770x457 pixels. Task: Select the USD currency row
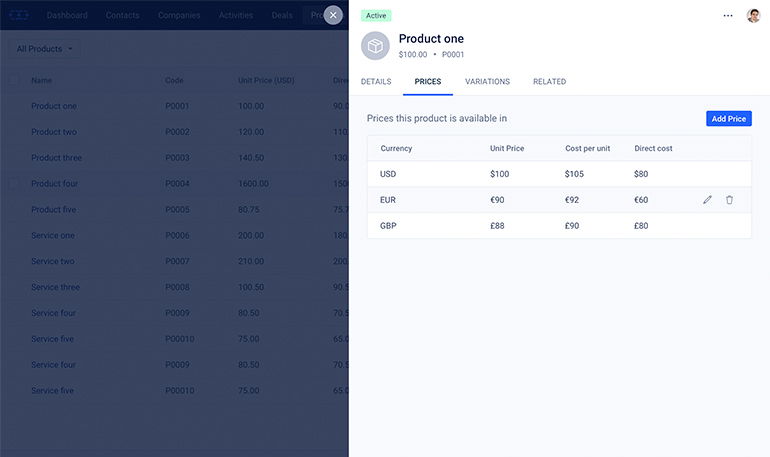click(559, 174)
